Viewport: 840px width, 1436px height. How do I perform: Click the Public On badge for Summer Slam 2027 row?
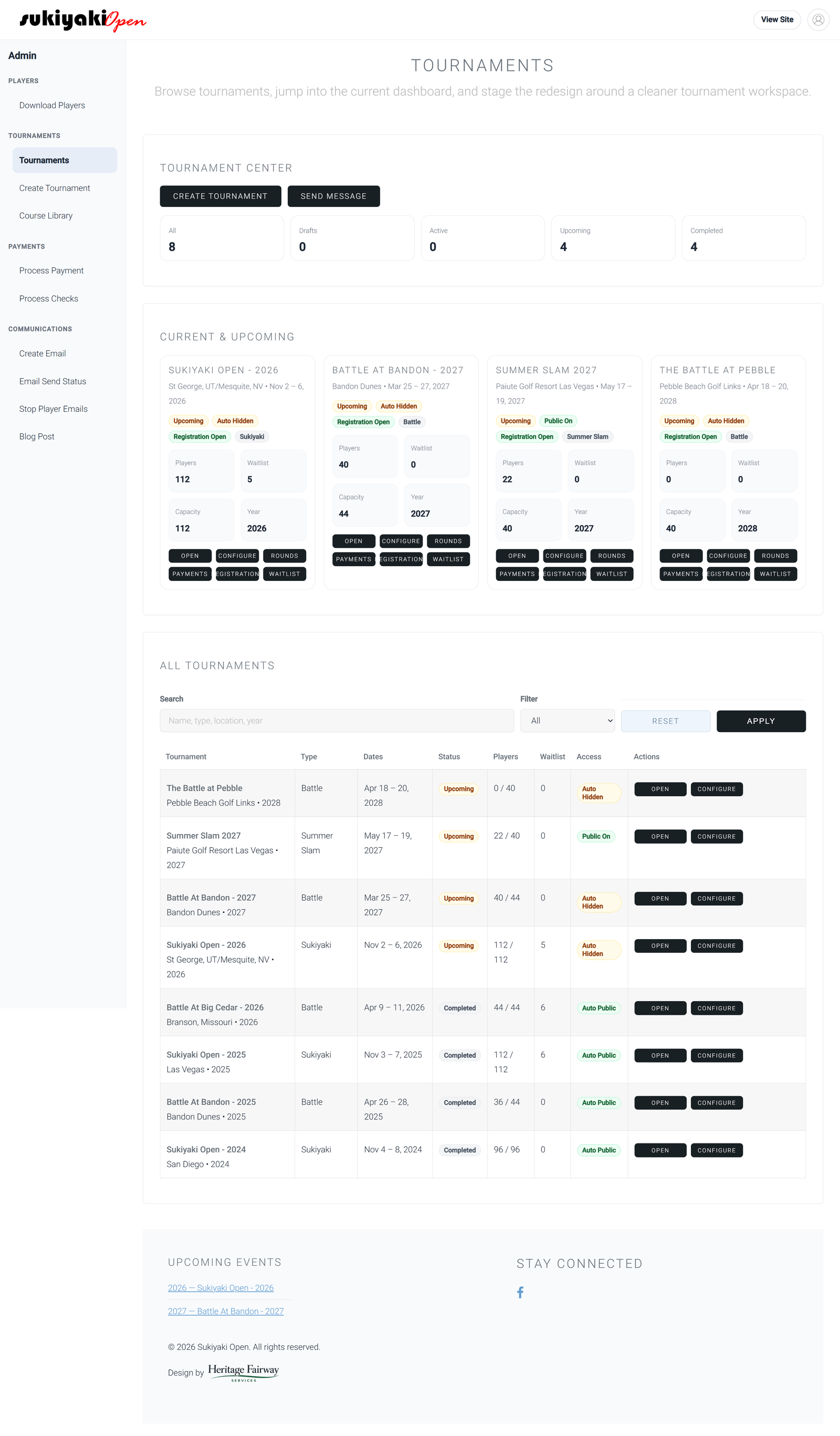point(596,837)
